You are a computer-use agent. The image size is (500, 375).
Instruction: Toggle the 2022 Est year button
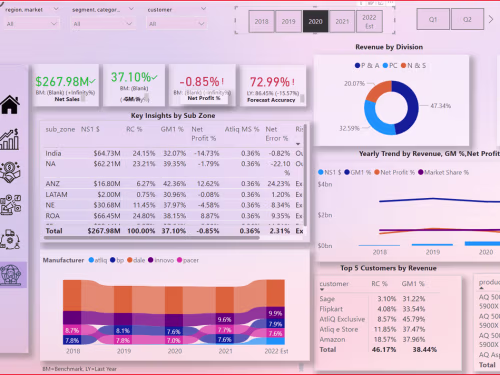point(369,21)
